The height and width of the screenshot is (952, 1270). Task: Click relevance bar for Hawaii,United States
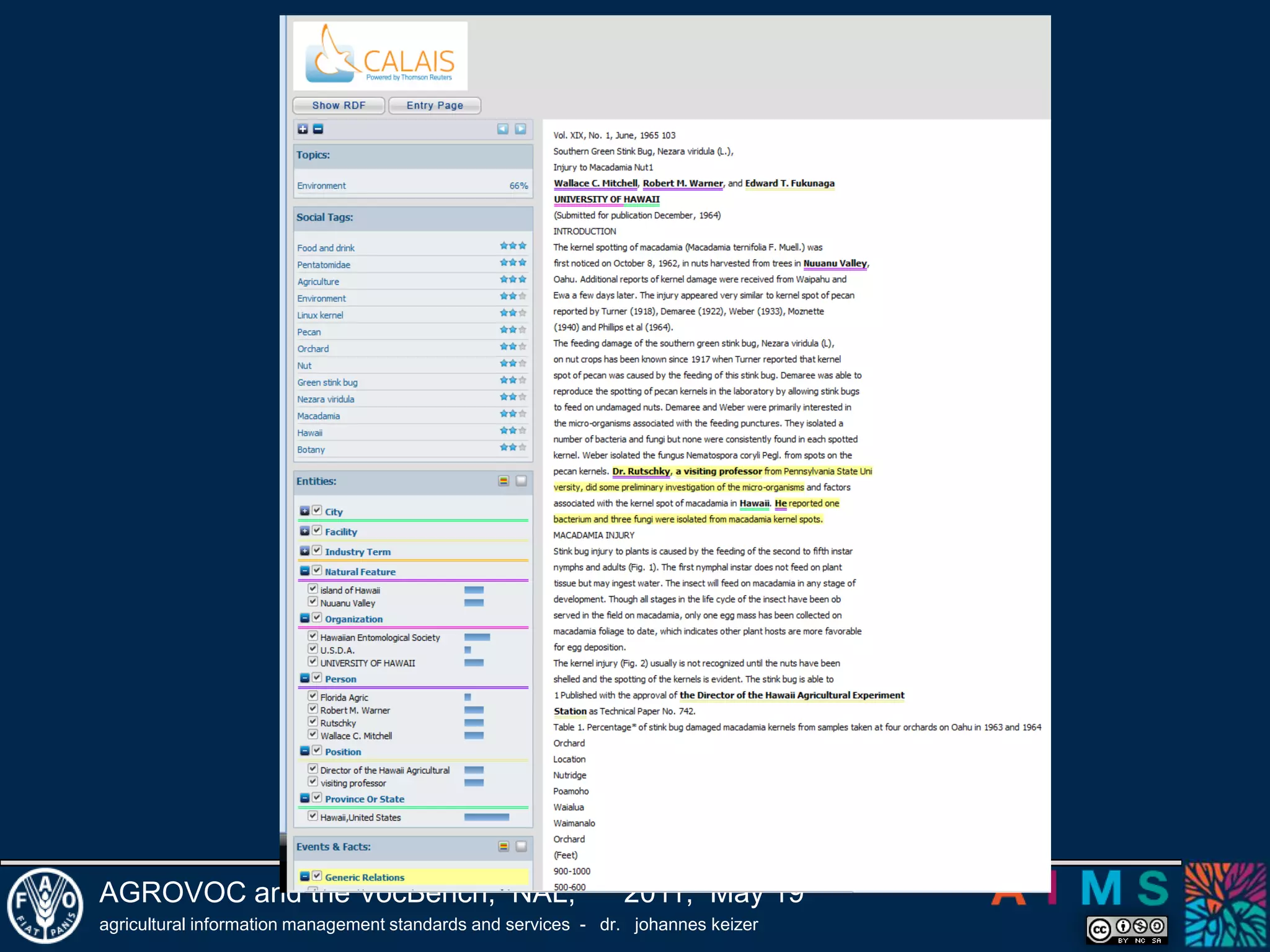pyautogui.click(x=487, y=817)
